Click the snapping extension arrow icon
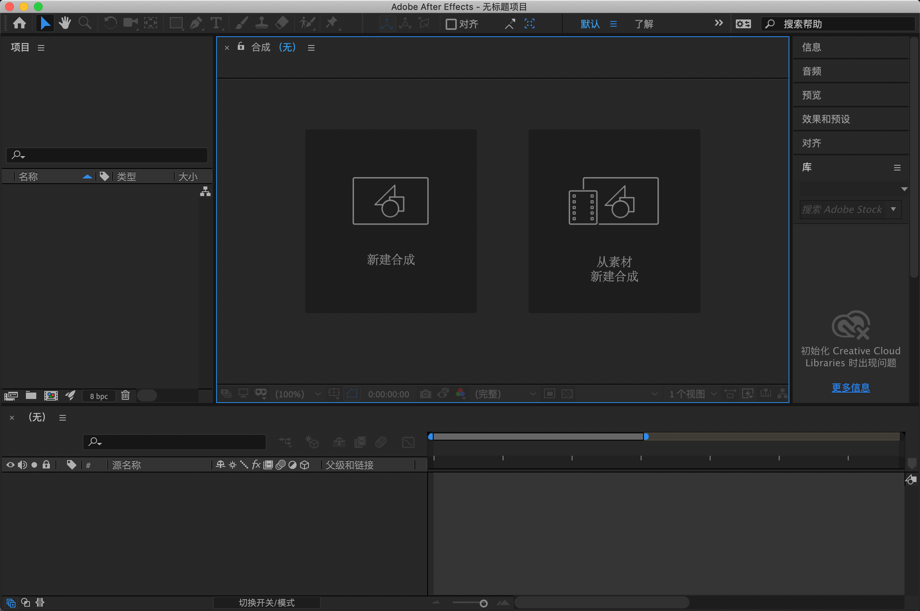920x611 pixels. [509, 24]
